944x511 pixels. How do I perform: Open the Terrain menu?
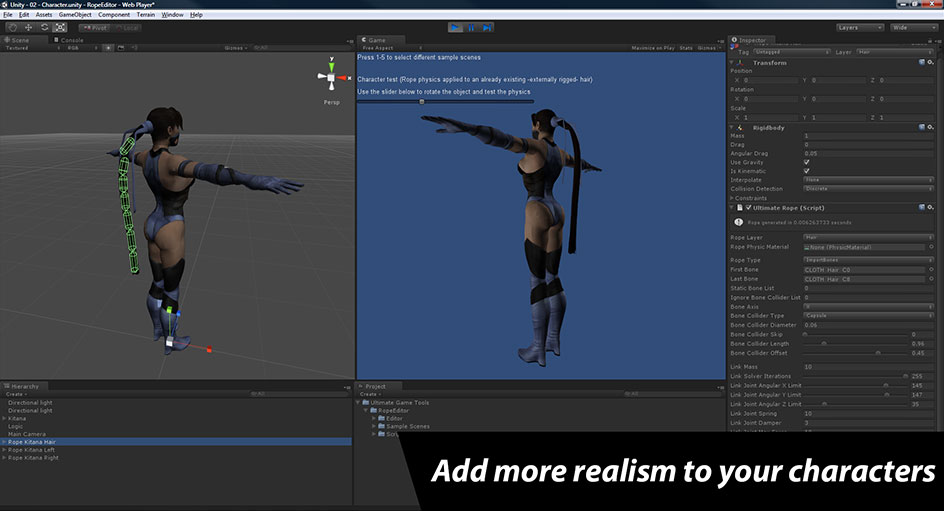coord(146,14)
